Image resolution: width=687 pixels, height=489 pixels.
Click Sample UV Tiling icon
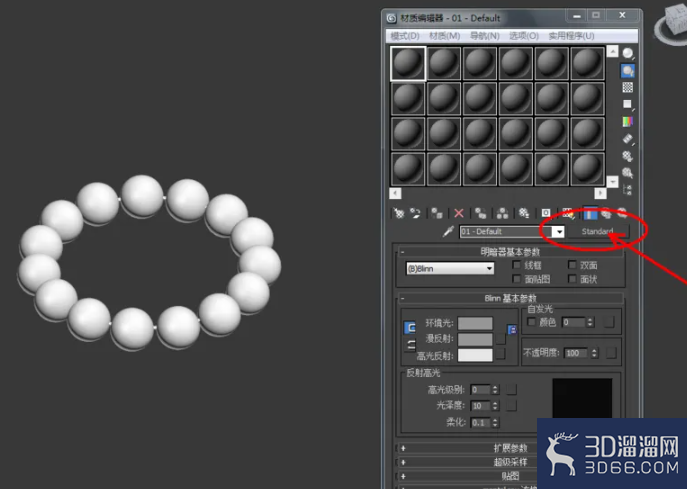[x=628, y=104]
